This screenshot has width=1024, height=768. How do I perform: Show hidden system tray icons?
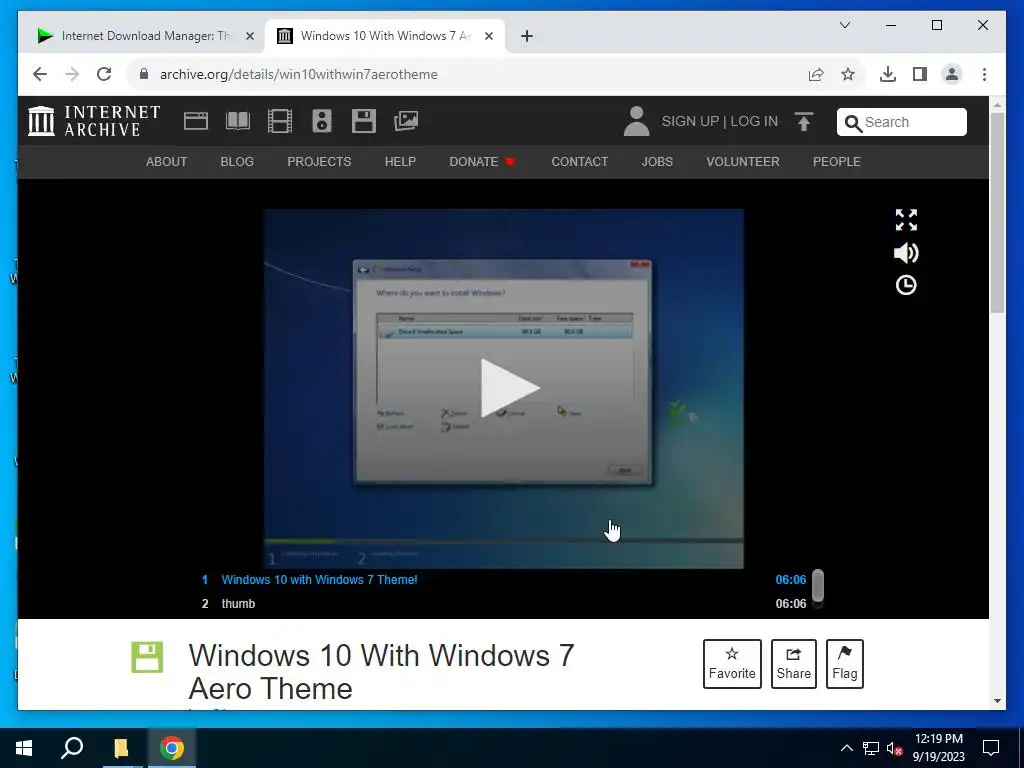point(846,748)
